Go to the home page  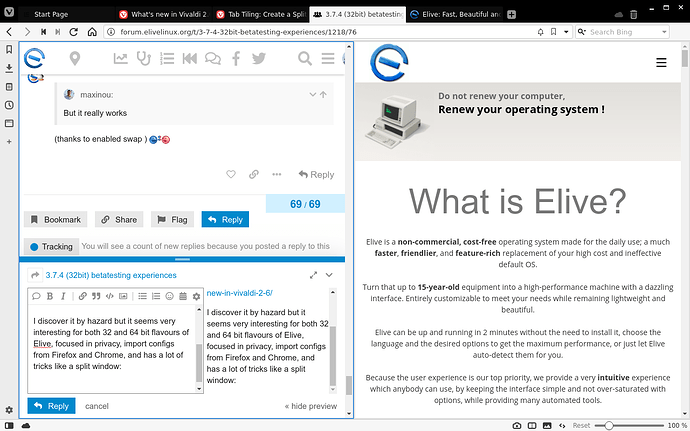[92, 32]
